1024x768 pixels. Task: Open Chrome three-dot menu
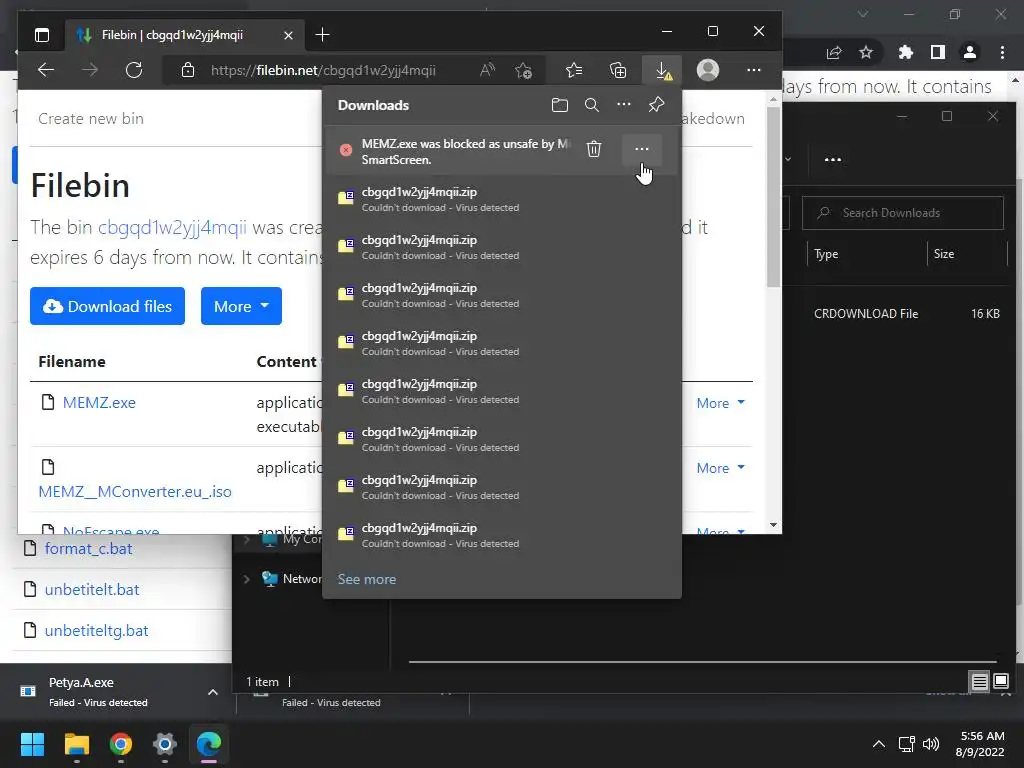point(1002,52)
